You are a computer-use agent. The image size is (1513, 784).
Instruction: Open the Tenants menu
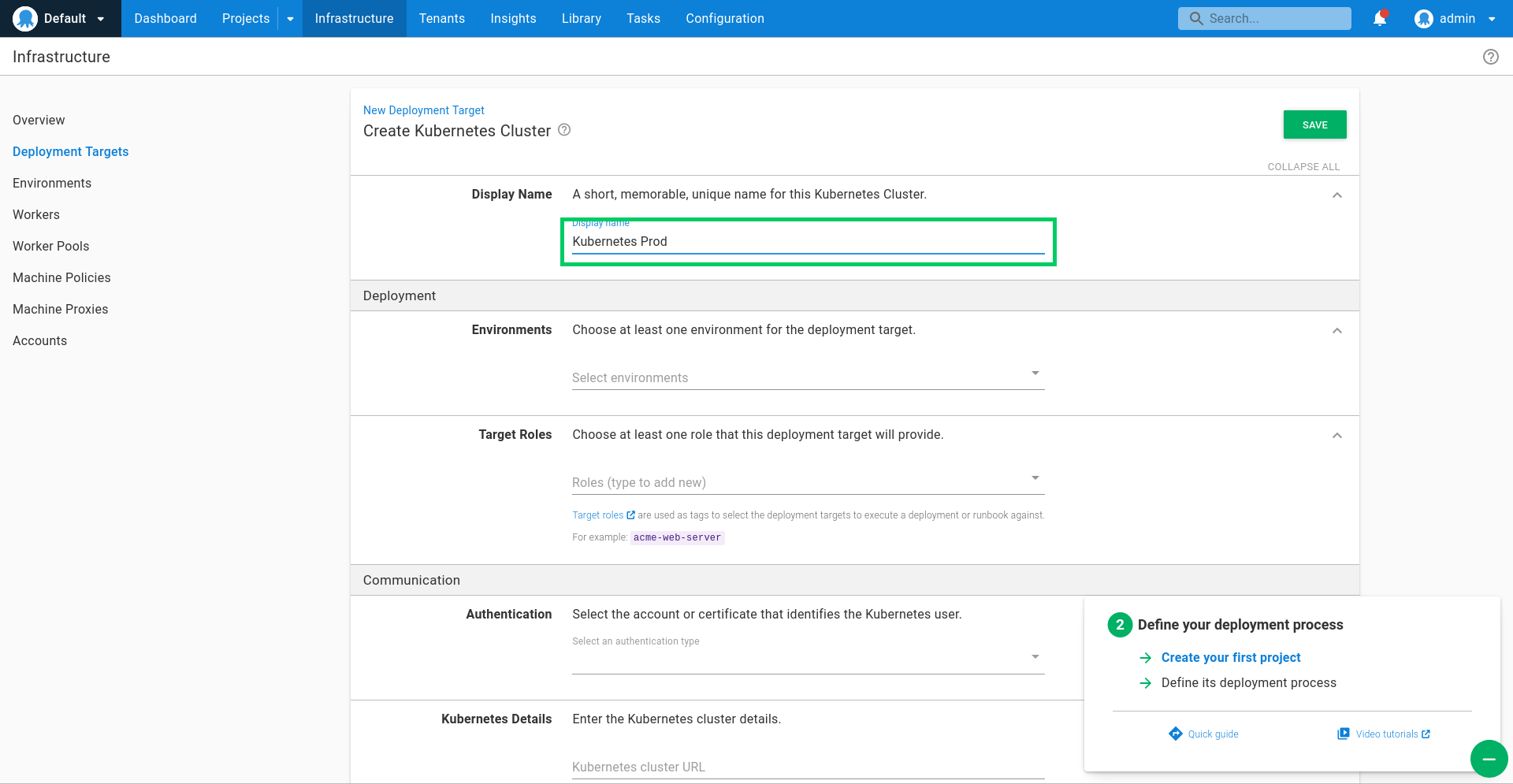tap(442, 18)
